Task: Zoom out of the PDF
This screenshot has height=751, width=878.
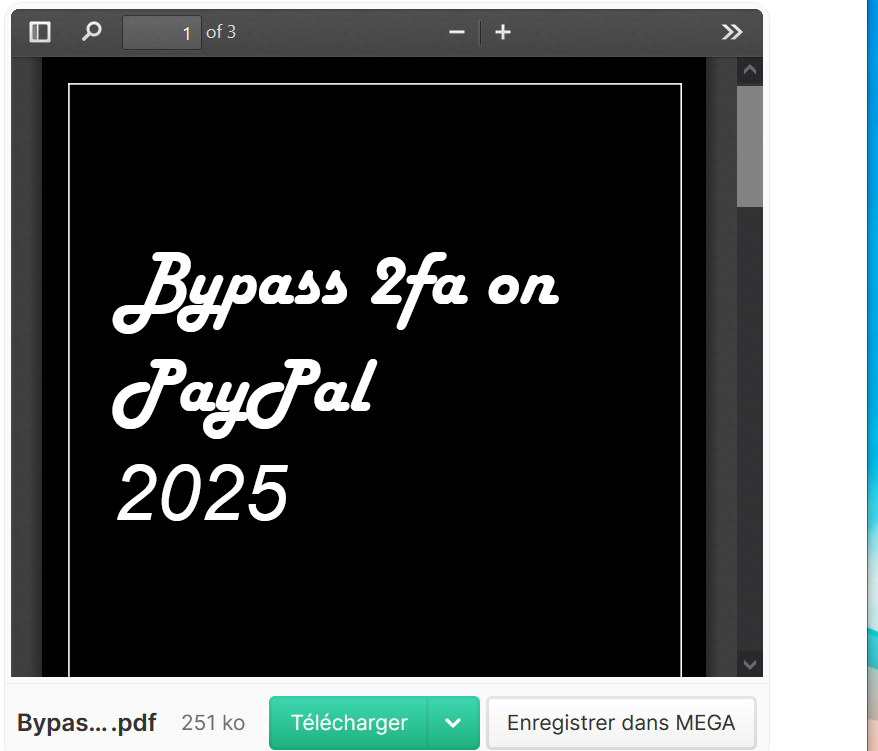Action: pyautogui.click(x=456, y=31)
